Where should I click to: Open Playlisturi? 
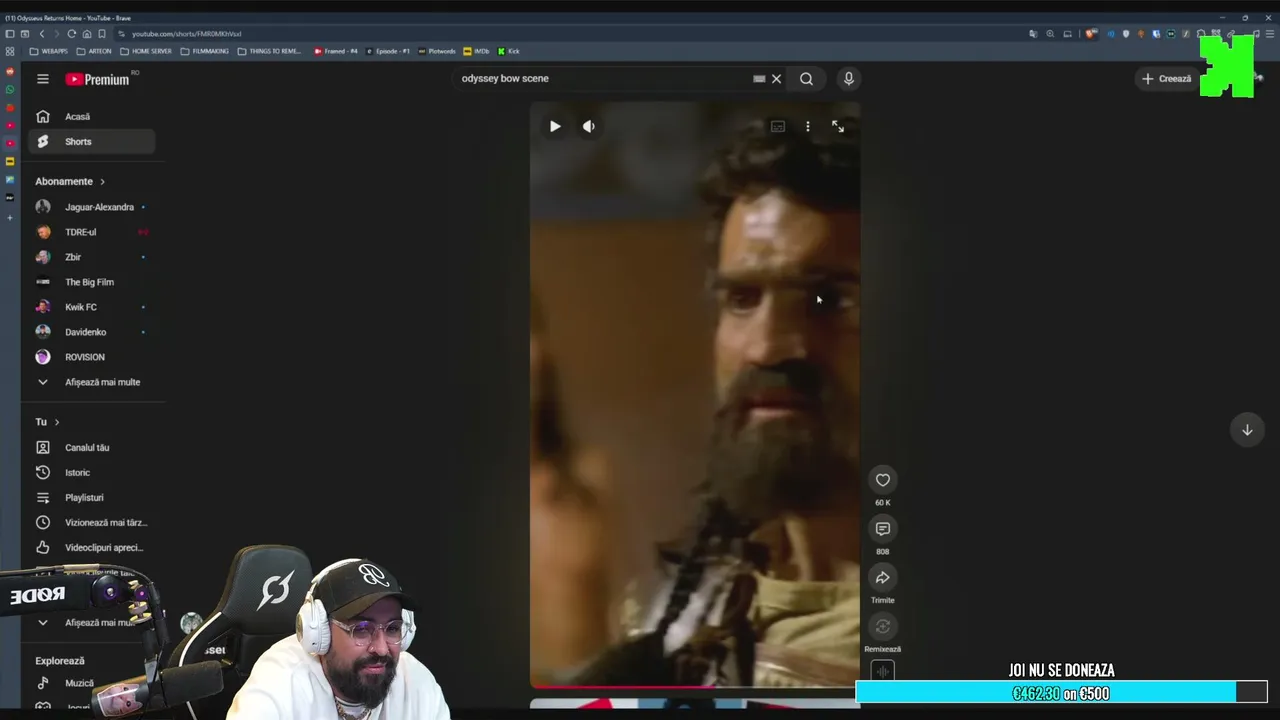(x=92, y=498)
